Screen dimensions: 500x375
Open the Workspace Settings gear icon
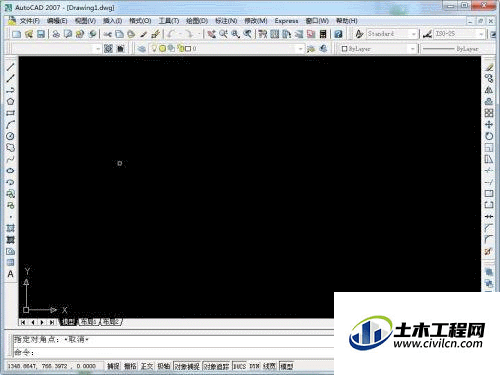tap(108, 49)
